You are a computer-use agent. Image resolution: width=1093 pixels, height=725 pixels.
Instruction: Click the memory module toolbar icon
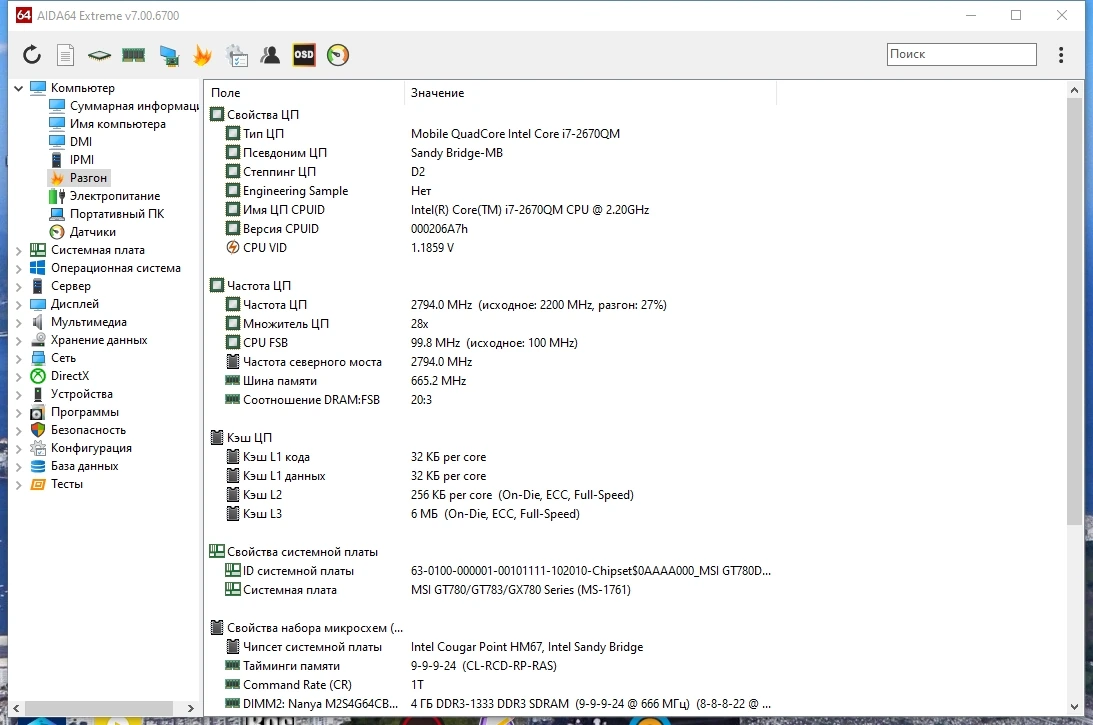coord(133,54)
